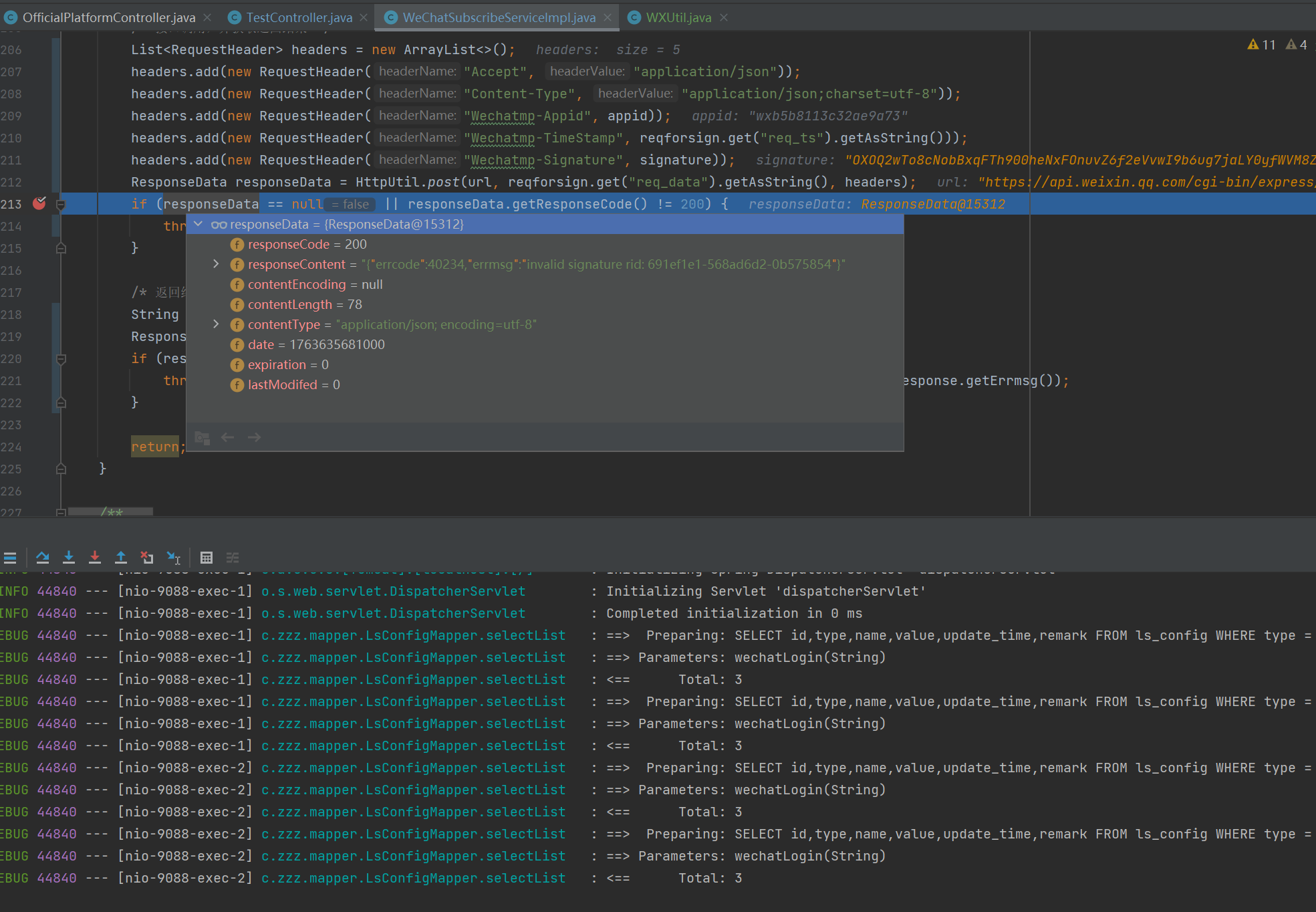Screen dimensions: 1316x912
Task: Toggle the breakpoint on line 213
Action: [x=39, y=203]
